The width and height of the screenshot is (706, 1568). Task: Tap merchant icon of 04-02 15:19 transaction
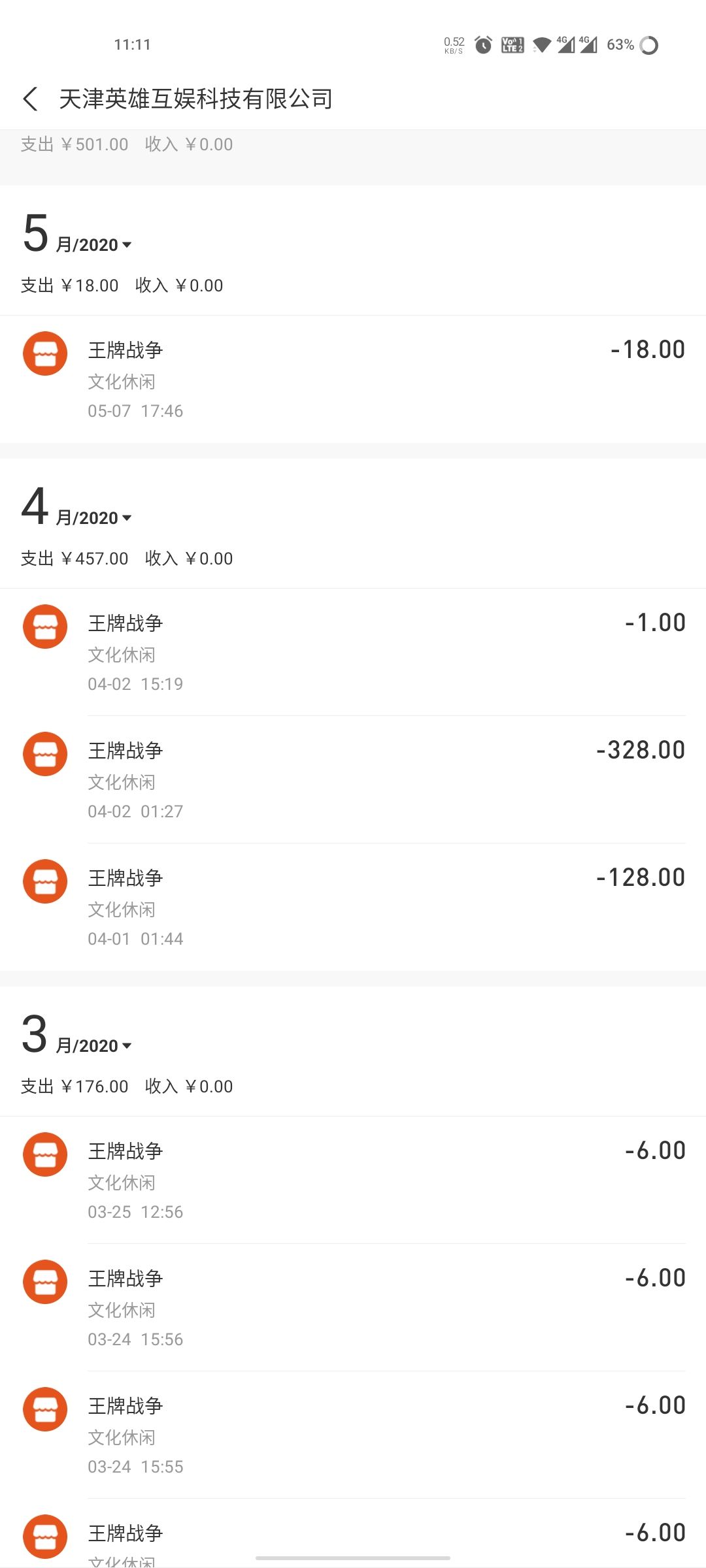pos(45,627)
